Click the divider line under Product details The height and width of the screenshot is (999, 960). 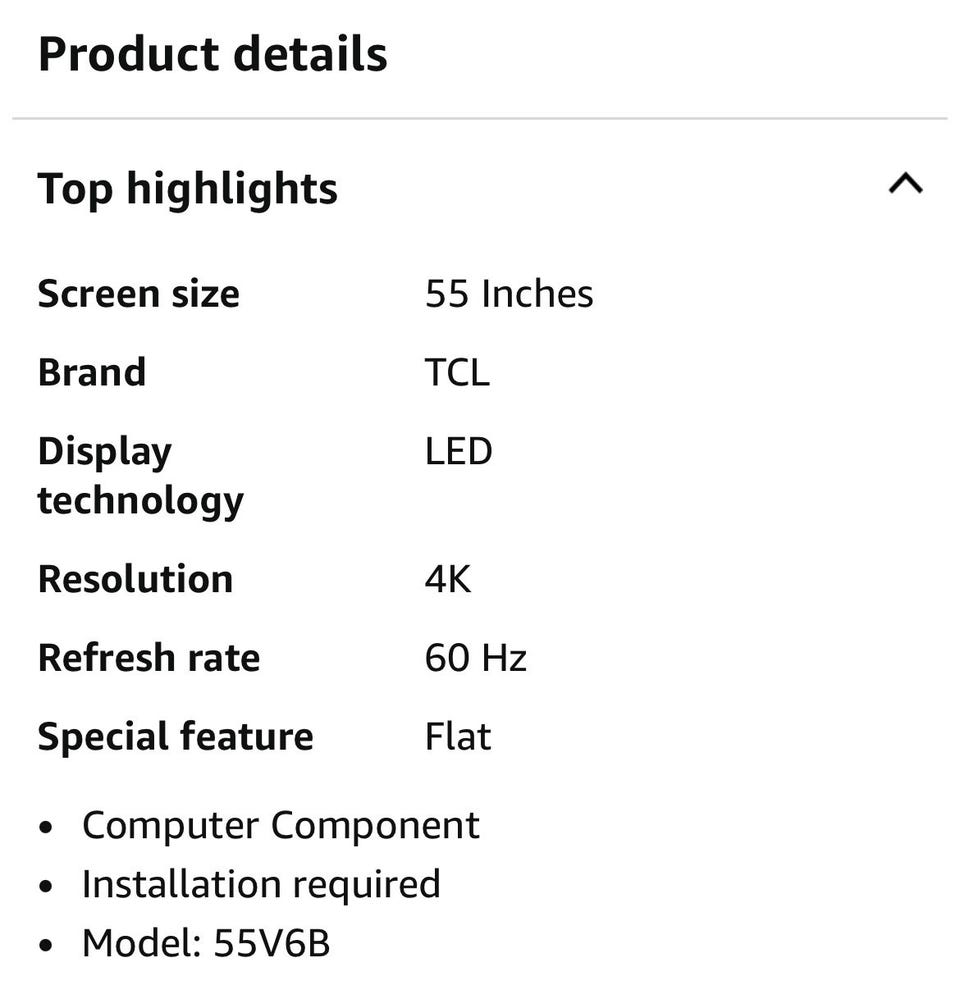[x=480, y=119]
